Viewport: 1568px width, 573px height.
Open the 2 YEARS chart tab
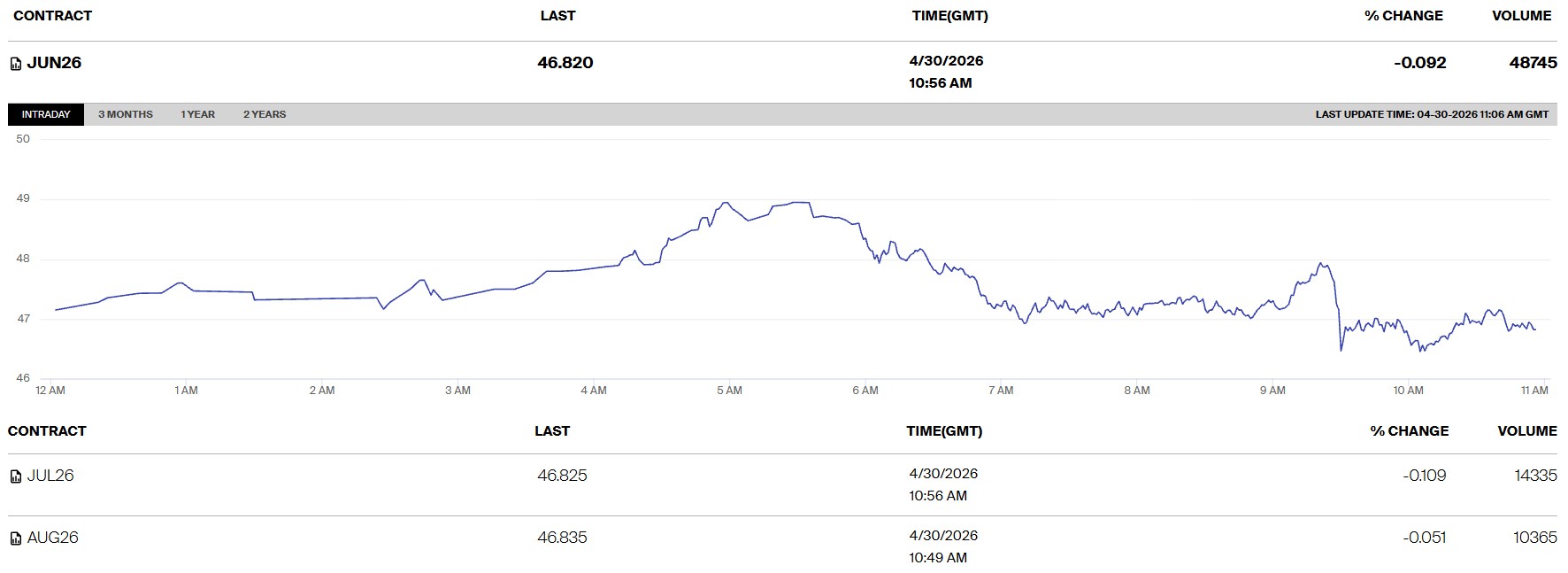[x=265, y=114]
